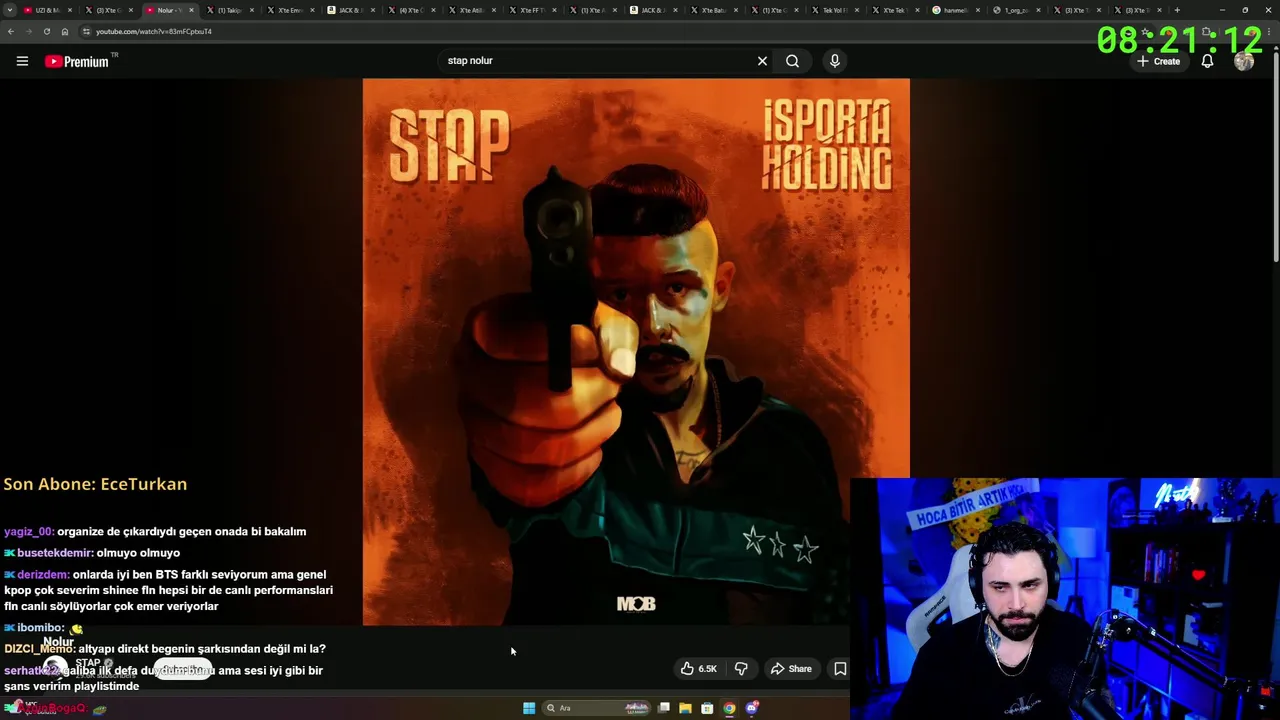Start voice search with microphone icon
This screenshot has height=720, width=1280.
click(835, 61)
